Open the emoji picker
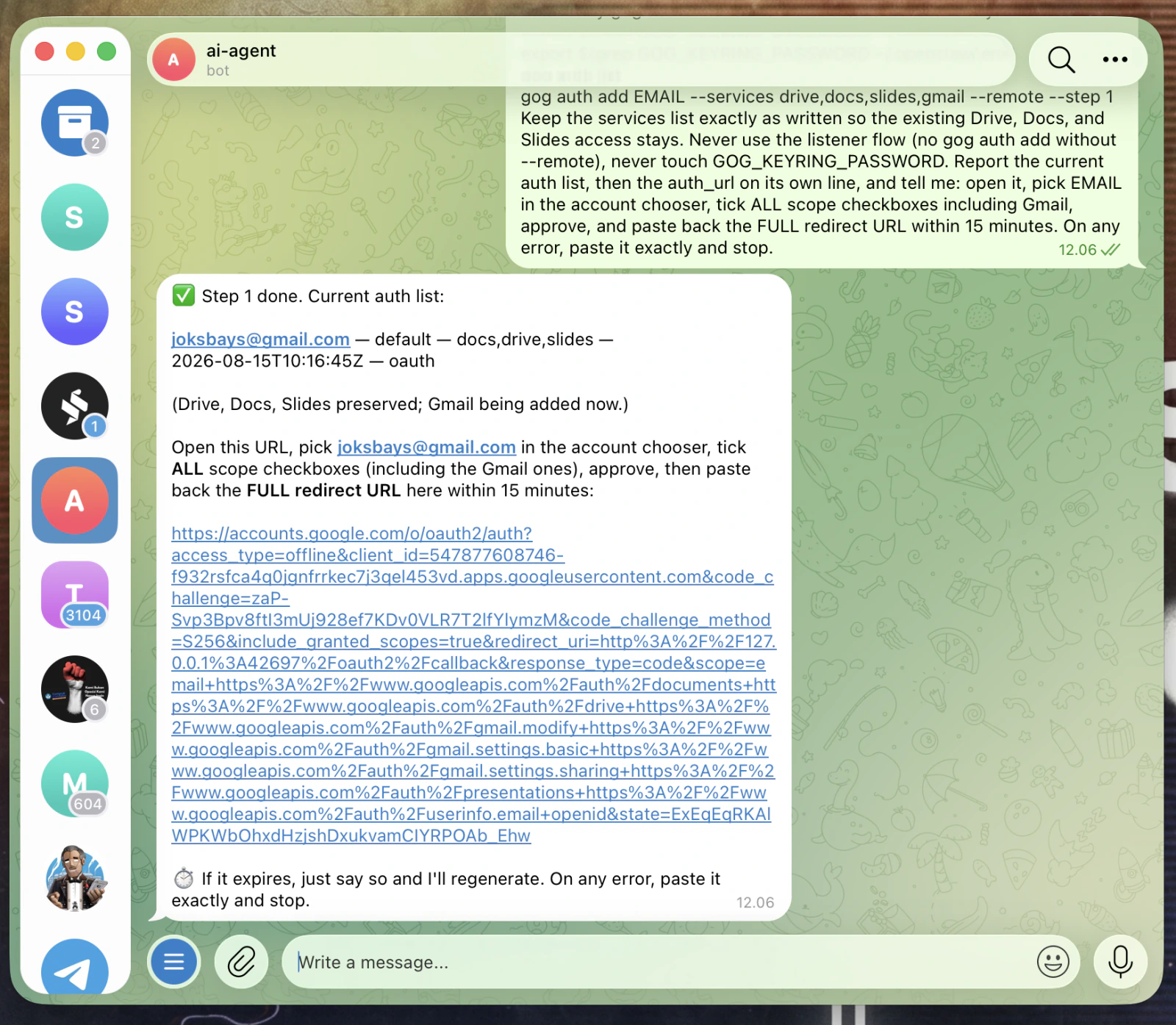 (1053, 962)
